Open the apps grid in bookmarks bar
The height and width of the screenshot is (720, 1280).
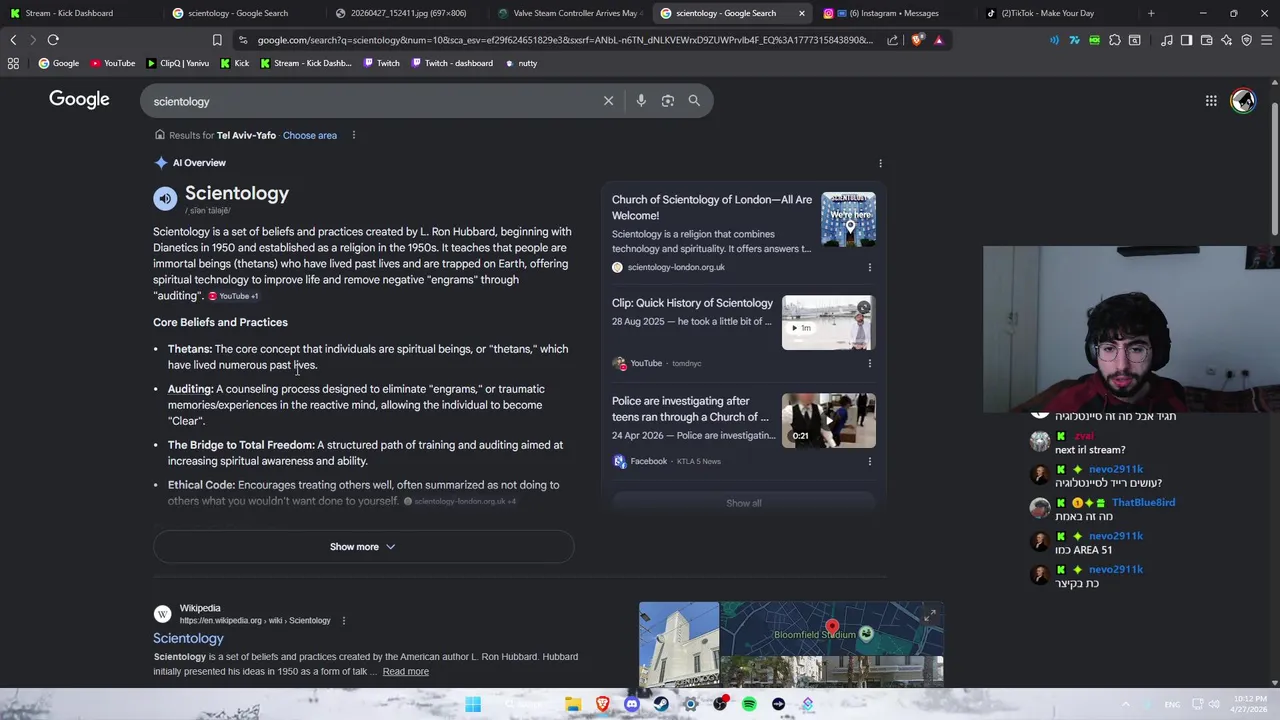click(13, 63)
